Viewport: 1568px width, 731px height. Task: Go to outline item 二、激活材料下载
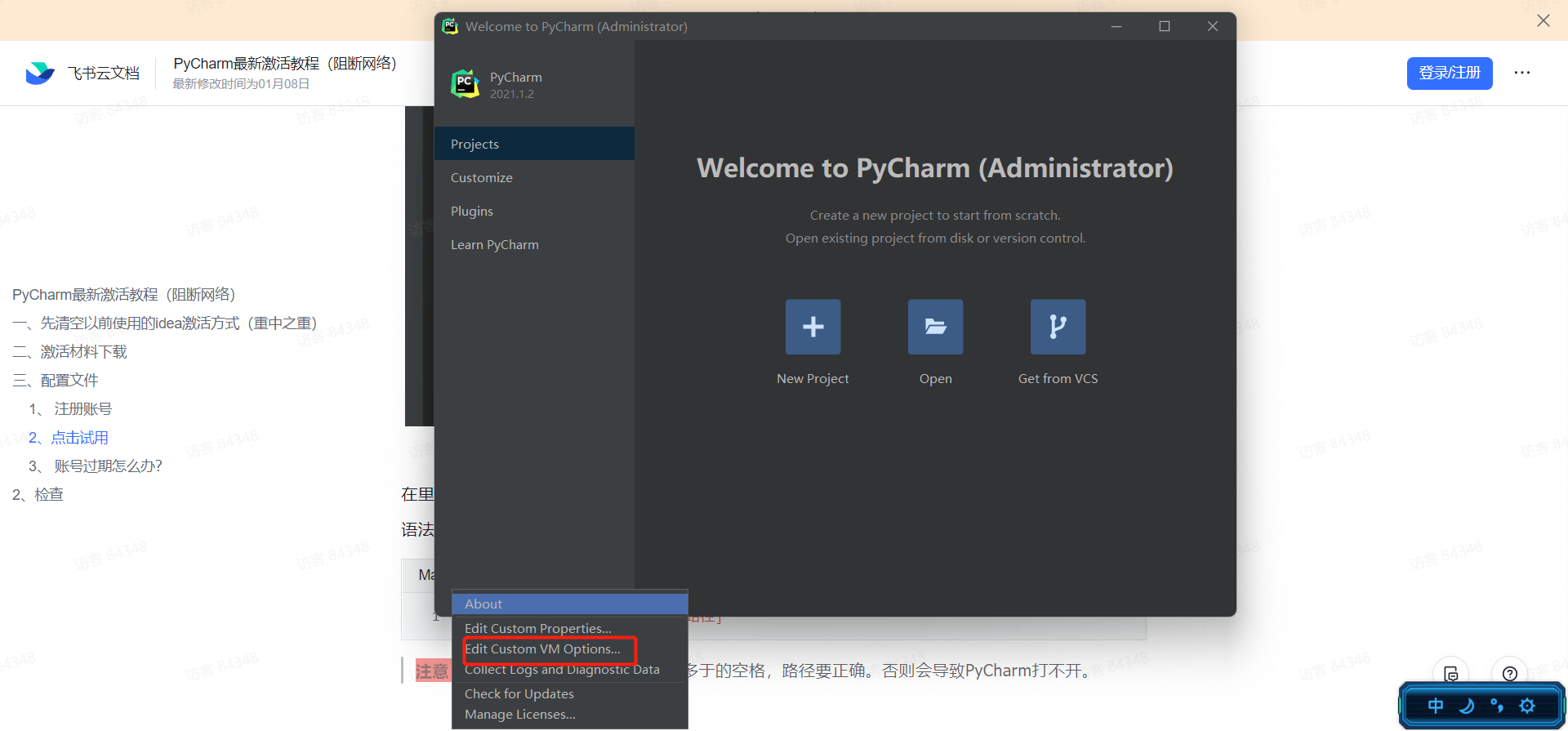point(69,351)
